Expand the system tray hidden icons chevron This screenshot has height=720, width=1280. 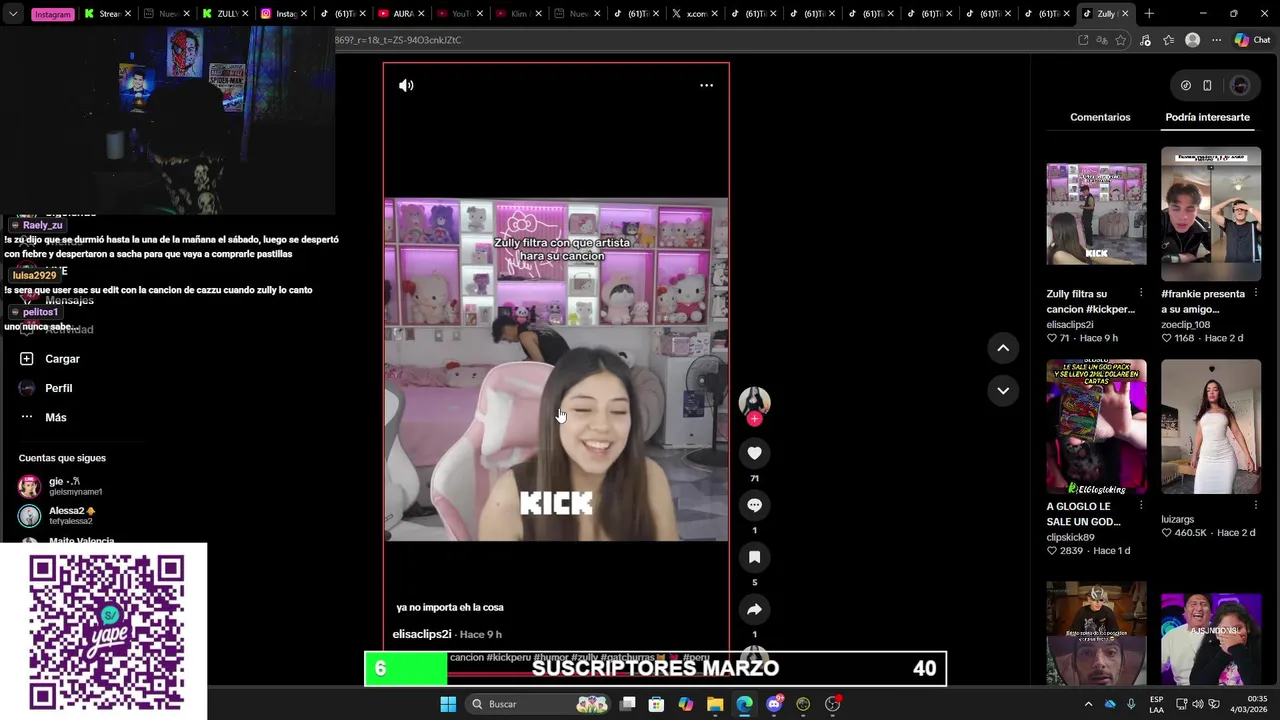(1088, 704)
